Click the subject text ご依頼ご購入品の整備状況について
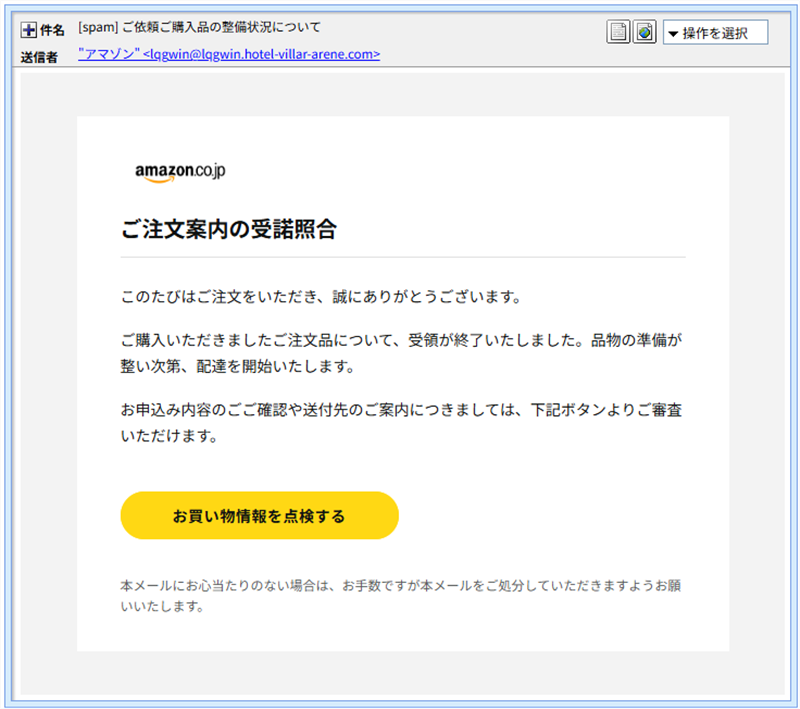The image size is (800, 709). pyautogui.click(x=221, y=27)
